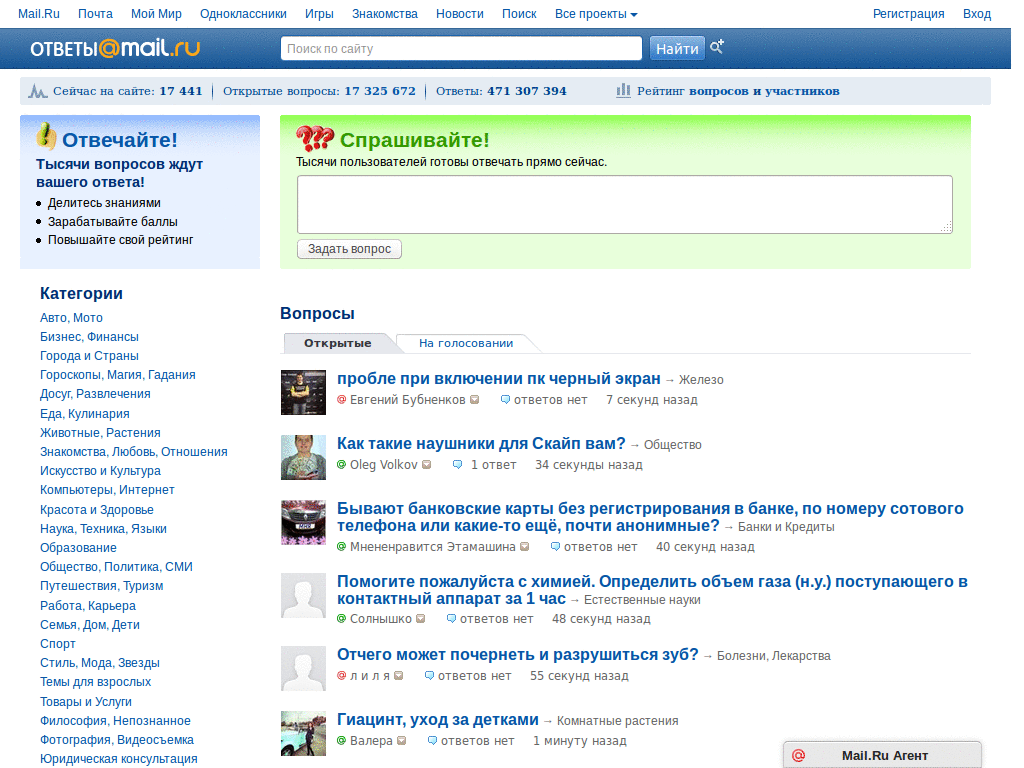
Task: Open category Юридическая консультация
Action: pos(119,759)
